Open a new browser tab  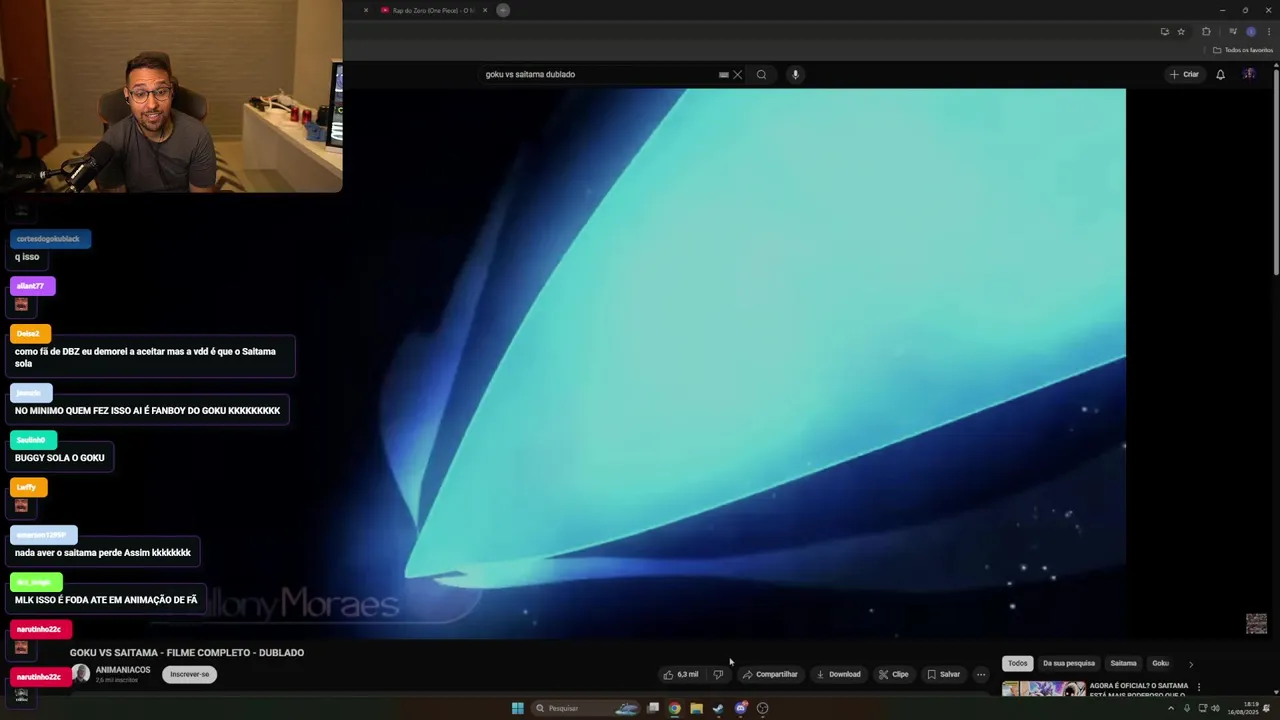point(503,10)
